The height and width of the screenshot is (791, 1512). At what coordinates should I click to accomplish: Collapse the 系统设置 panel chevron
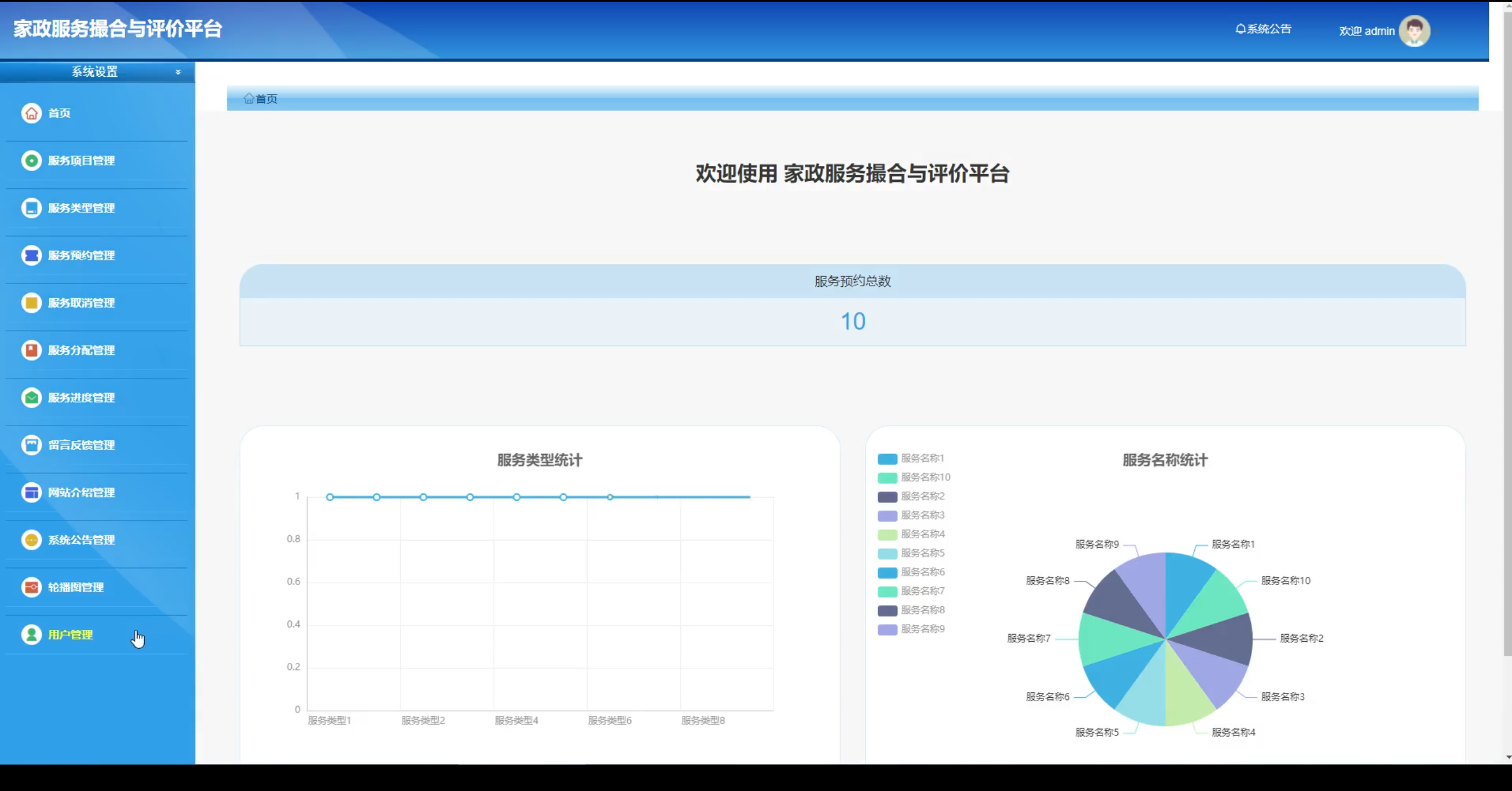178,72
